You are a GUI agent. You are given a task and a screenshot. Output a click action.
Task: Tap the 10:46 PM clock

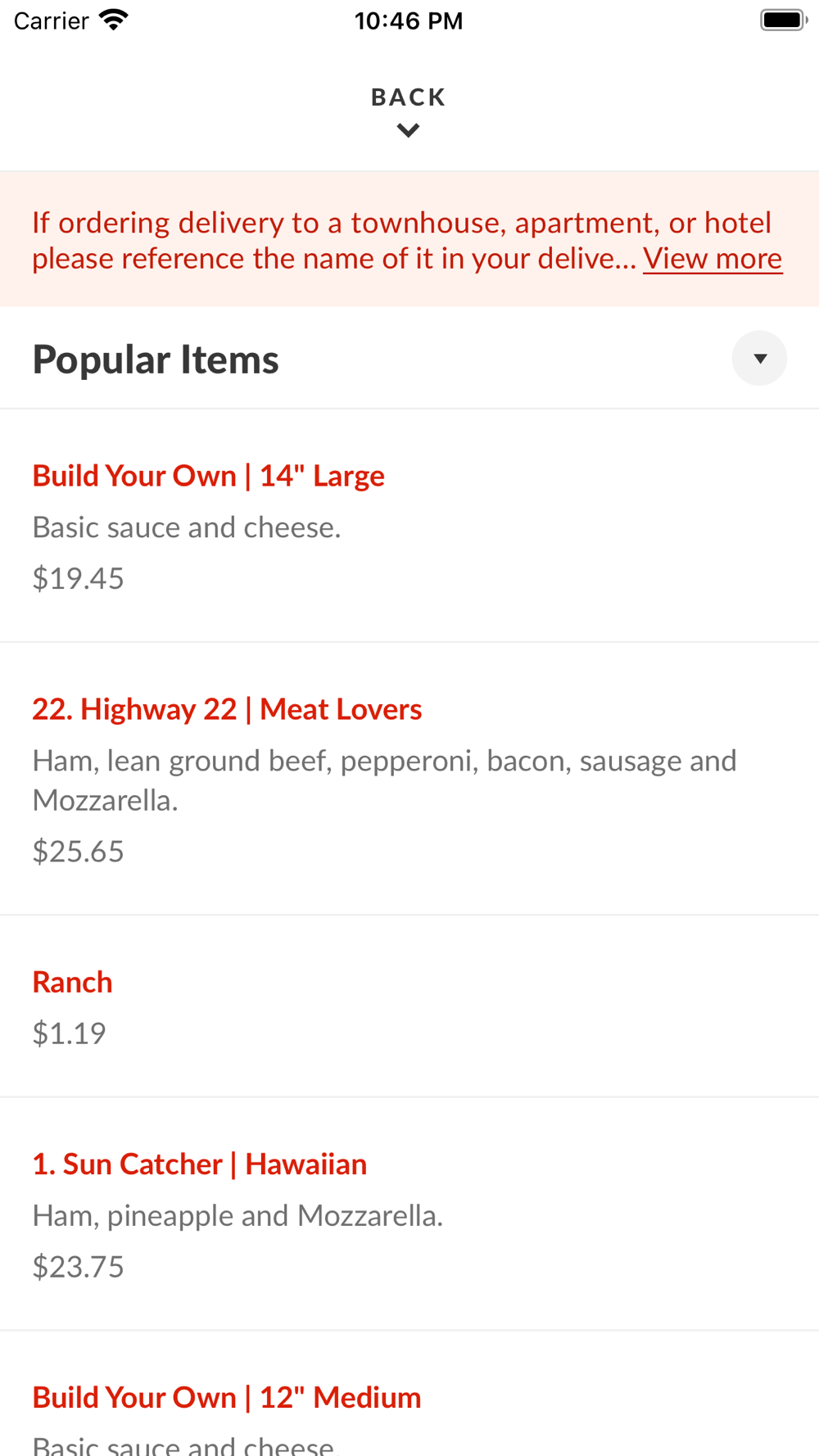[408, 20]
